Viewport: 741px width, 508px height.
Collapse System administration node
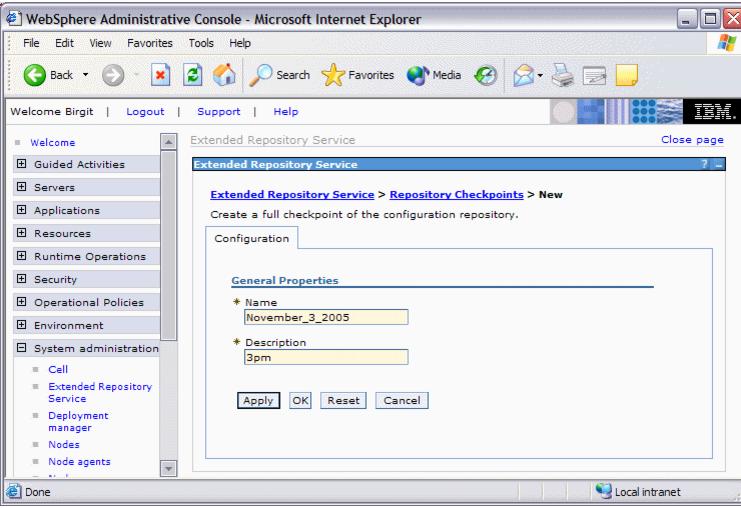click(21, 348)
